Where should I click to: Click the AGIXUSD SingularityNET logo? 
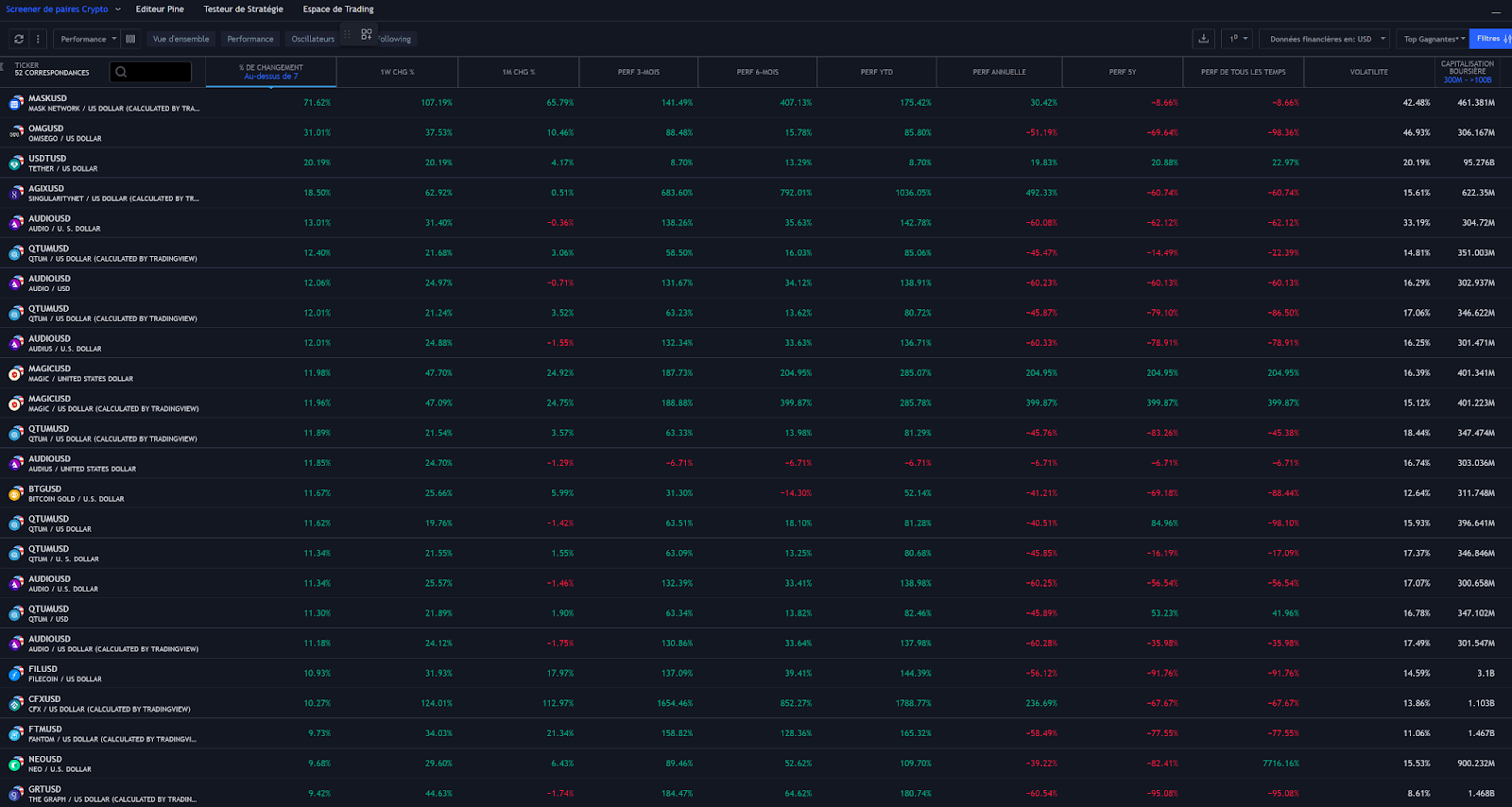tap(16, 193)
